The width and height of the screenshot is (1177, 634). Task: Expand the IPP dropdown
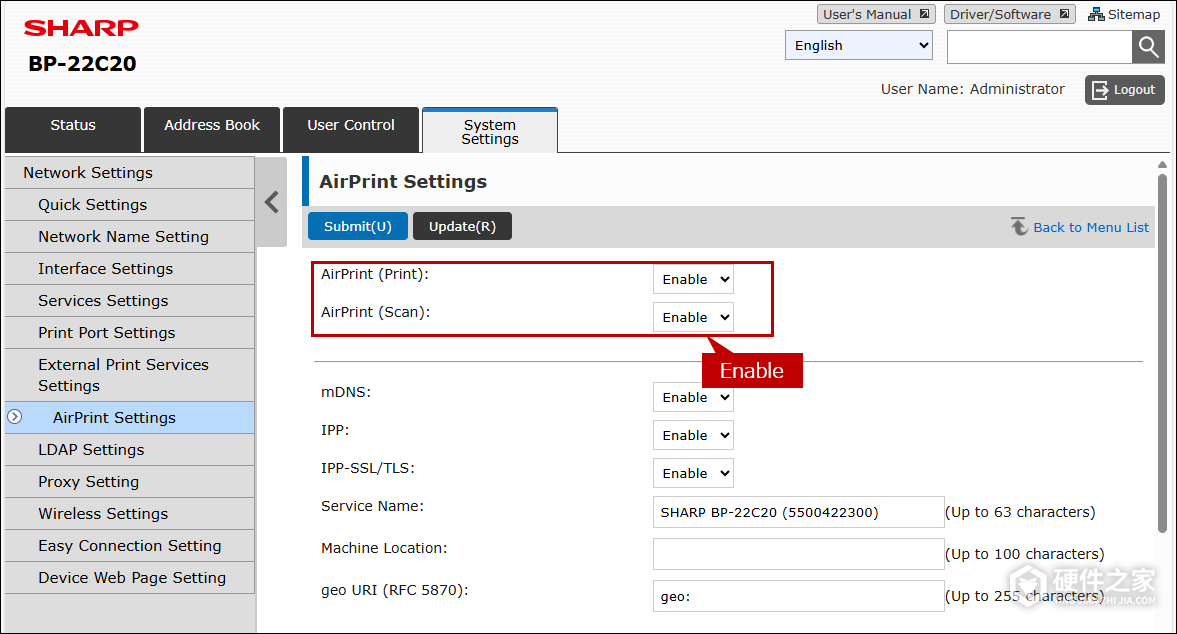tap(693, 435)
